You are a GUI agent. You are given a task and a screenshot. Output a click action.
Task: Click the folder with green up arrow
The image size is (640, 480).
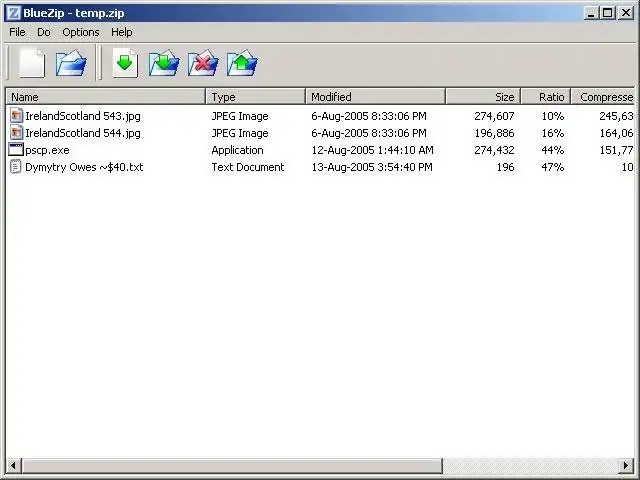(242, 63)
